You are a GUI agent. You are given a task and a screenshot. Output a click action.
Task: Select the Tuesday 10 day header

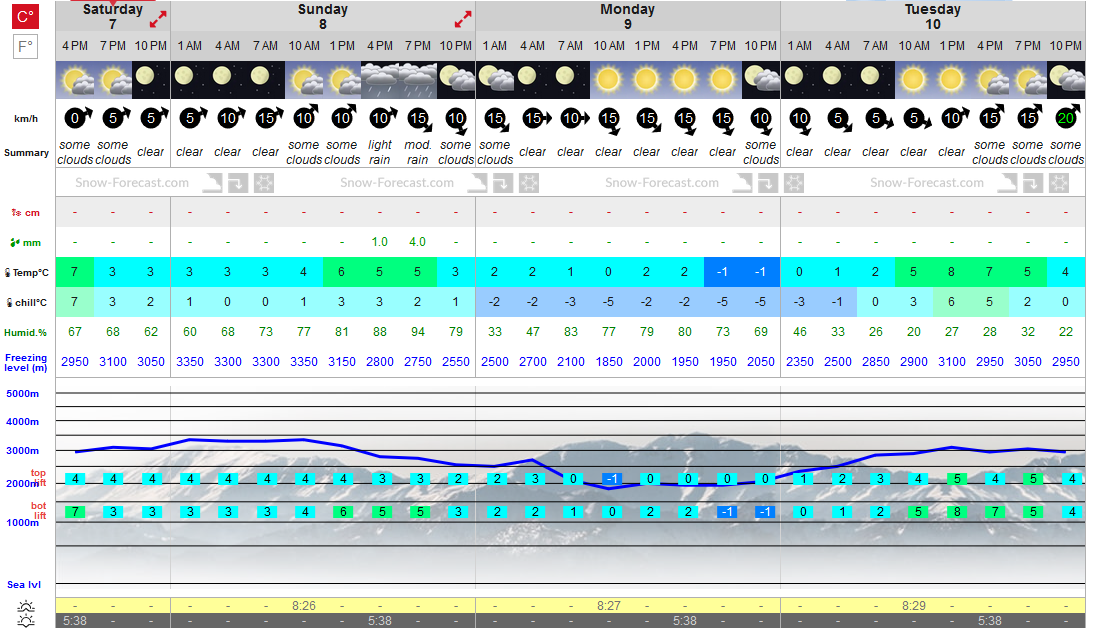[x=933, y=16]
